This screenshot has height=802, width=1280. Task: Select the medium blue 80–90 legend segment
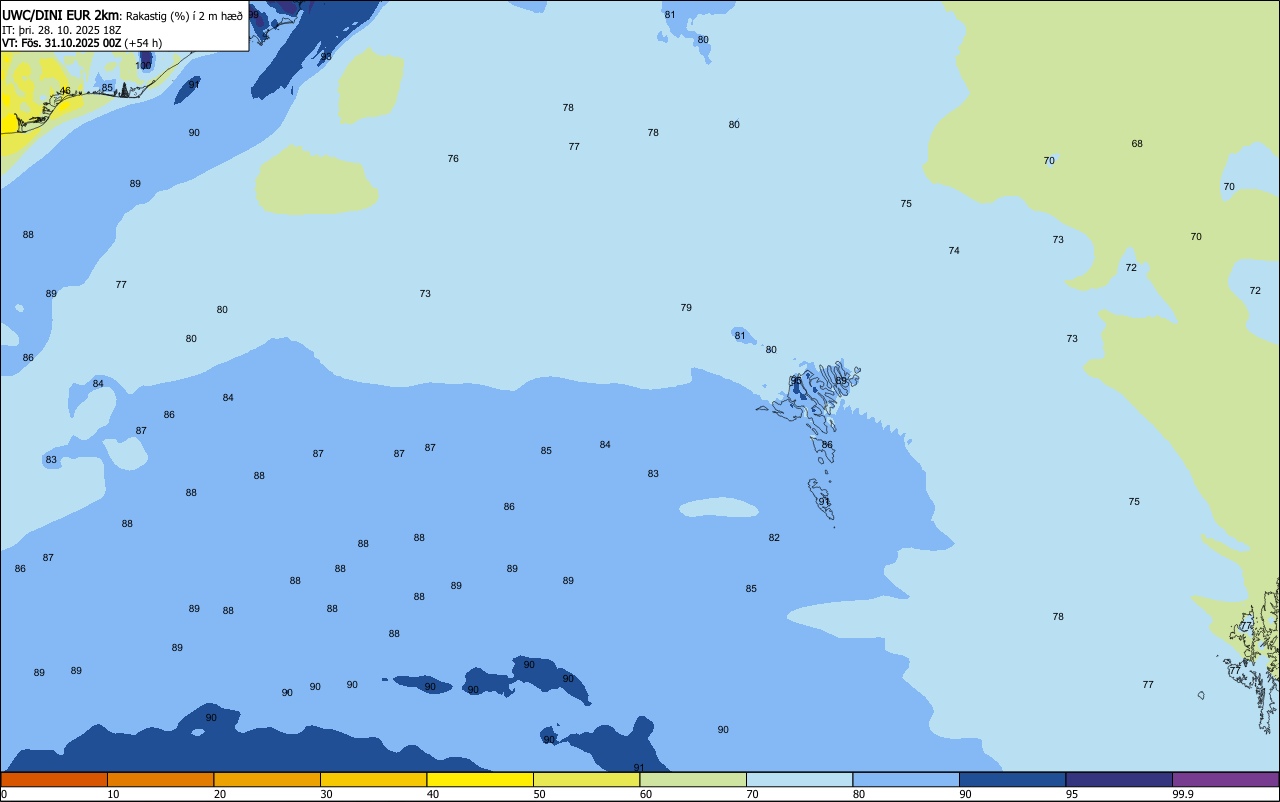(x=906, y=779)
